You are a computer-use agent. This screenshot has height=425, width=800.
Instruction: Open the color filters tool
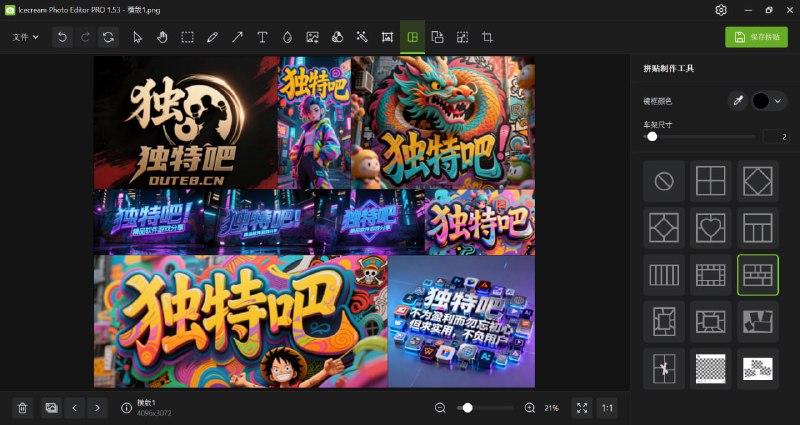click(337, 37)
